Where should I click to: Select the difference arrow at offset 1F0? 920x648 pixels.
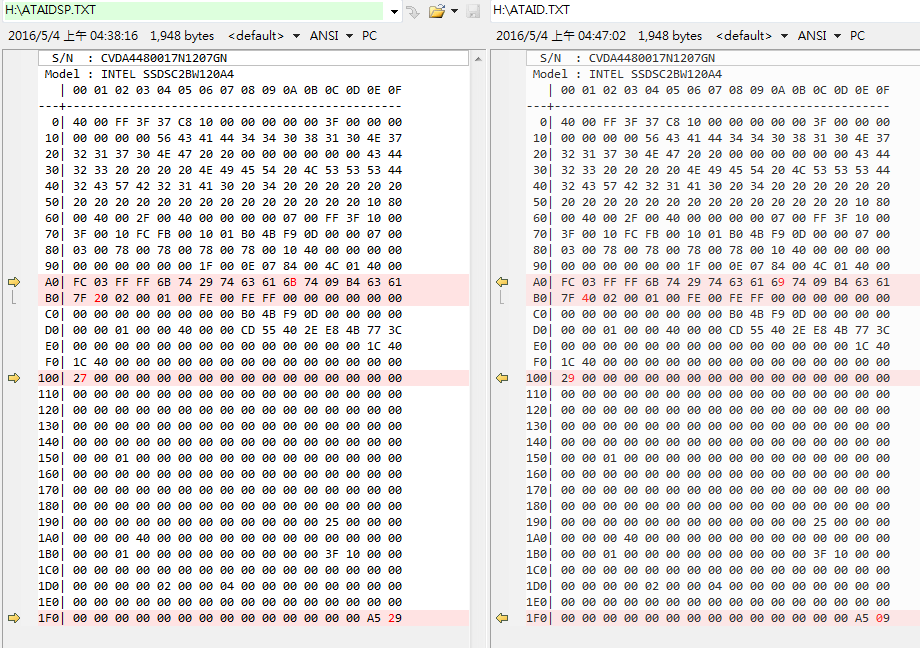[x=13, y=618]
